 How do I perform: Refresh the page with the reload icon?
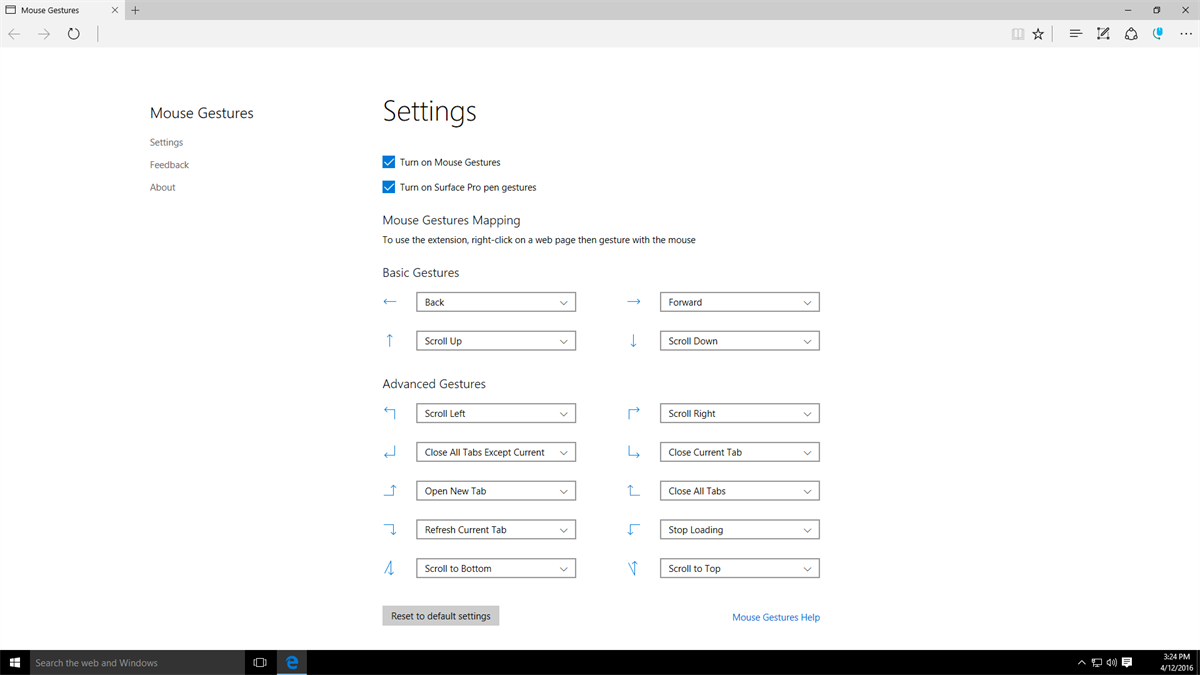click(x=74, y=34)
